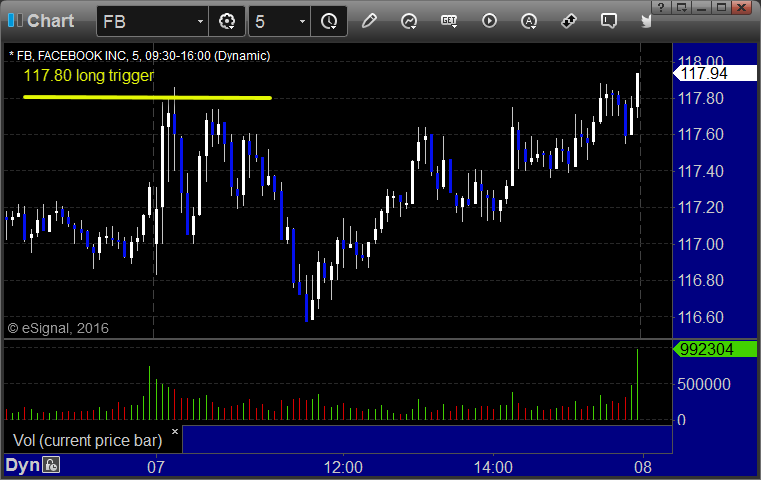Click the 07 date axis label

click(156, 467)
